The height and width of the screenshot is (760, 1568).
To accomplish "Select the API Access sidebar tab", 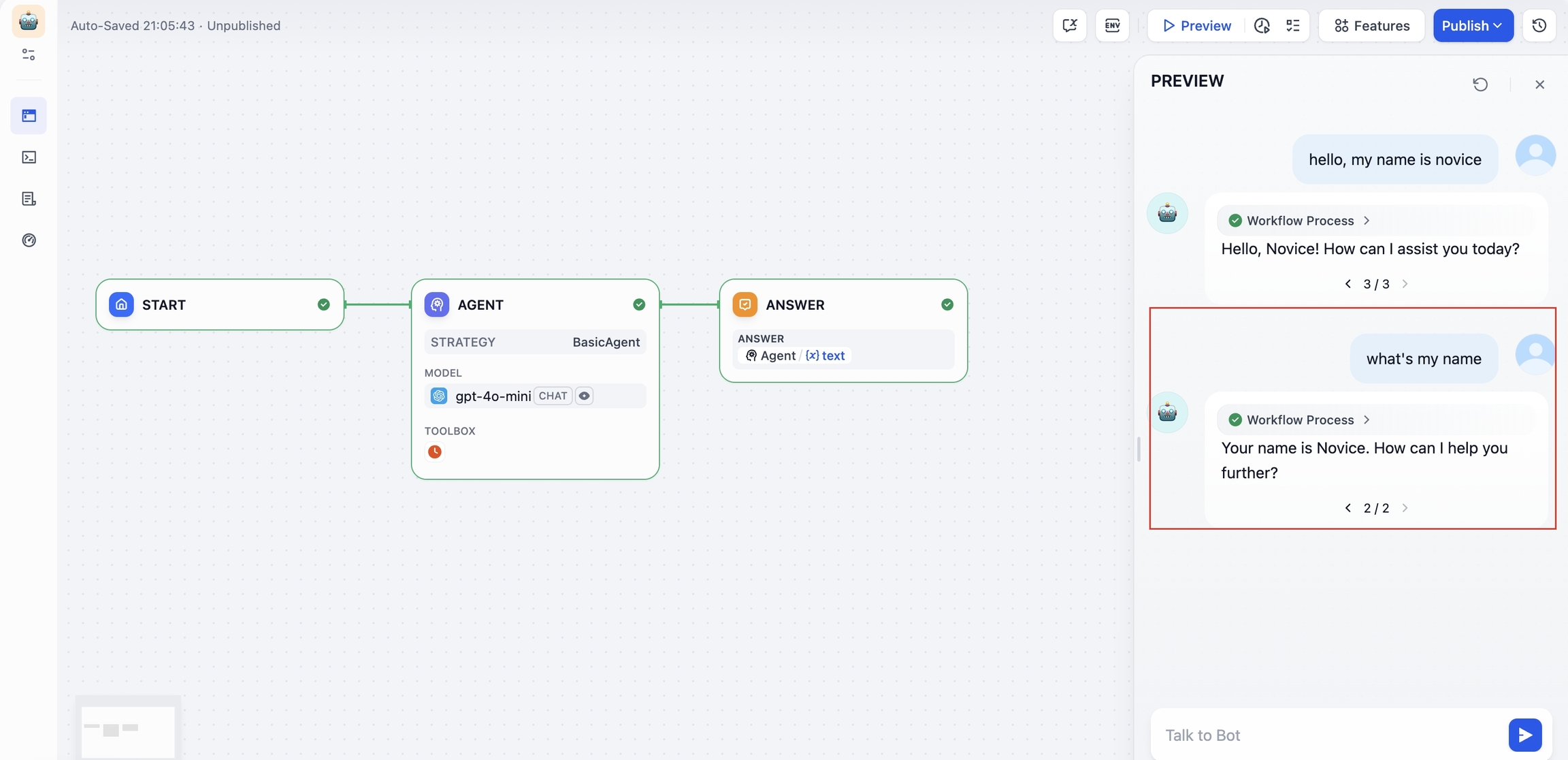I will (x=29, y=157).
